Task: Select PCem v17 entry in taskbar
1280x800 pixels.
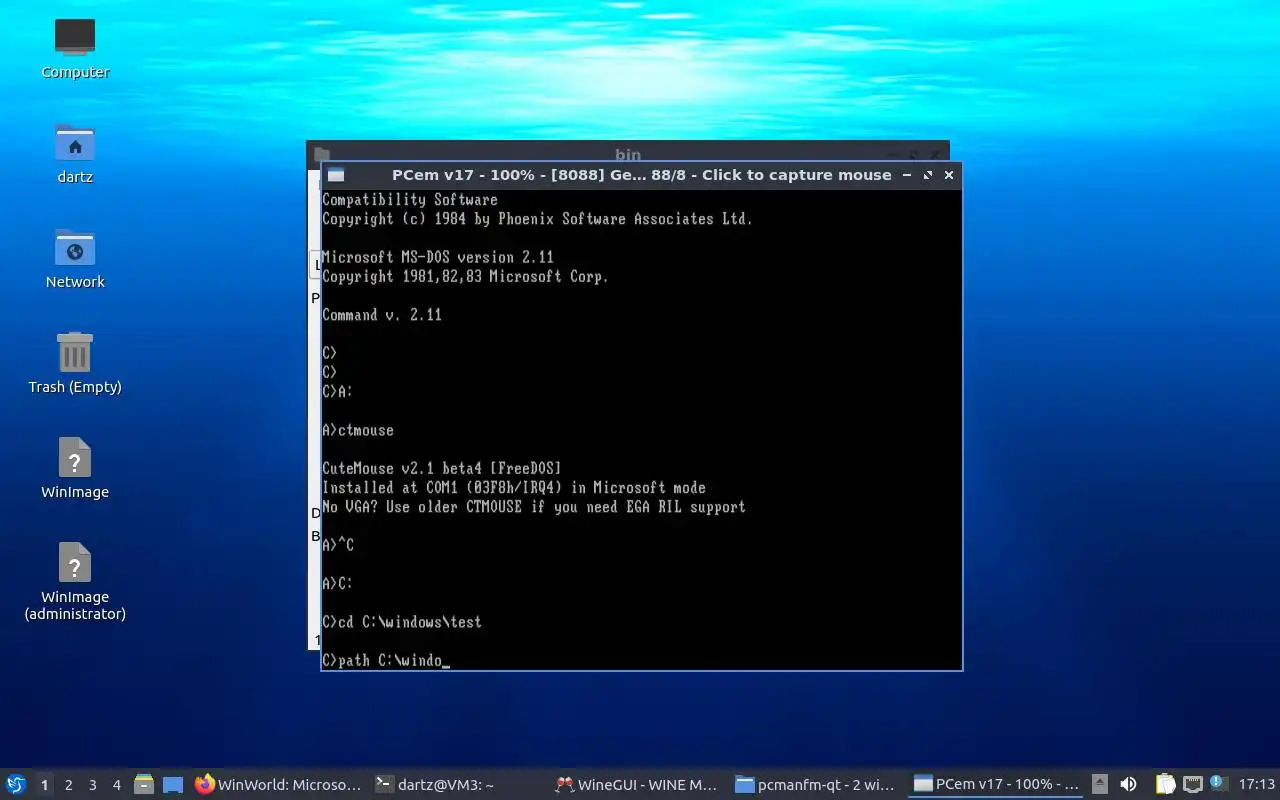Action: tap(996, 785)
